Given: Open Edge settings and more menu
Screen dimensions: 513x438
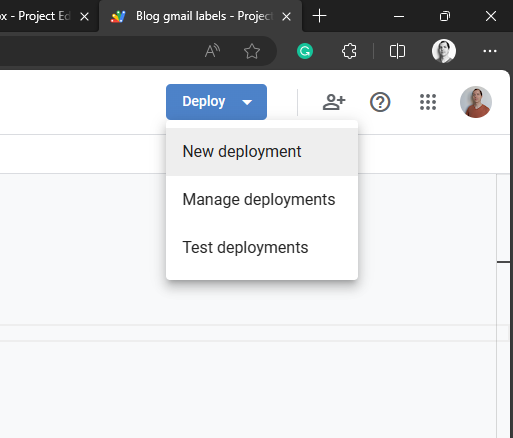Looking at the screenshot, I should [490, 51].
